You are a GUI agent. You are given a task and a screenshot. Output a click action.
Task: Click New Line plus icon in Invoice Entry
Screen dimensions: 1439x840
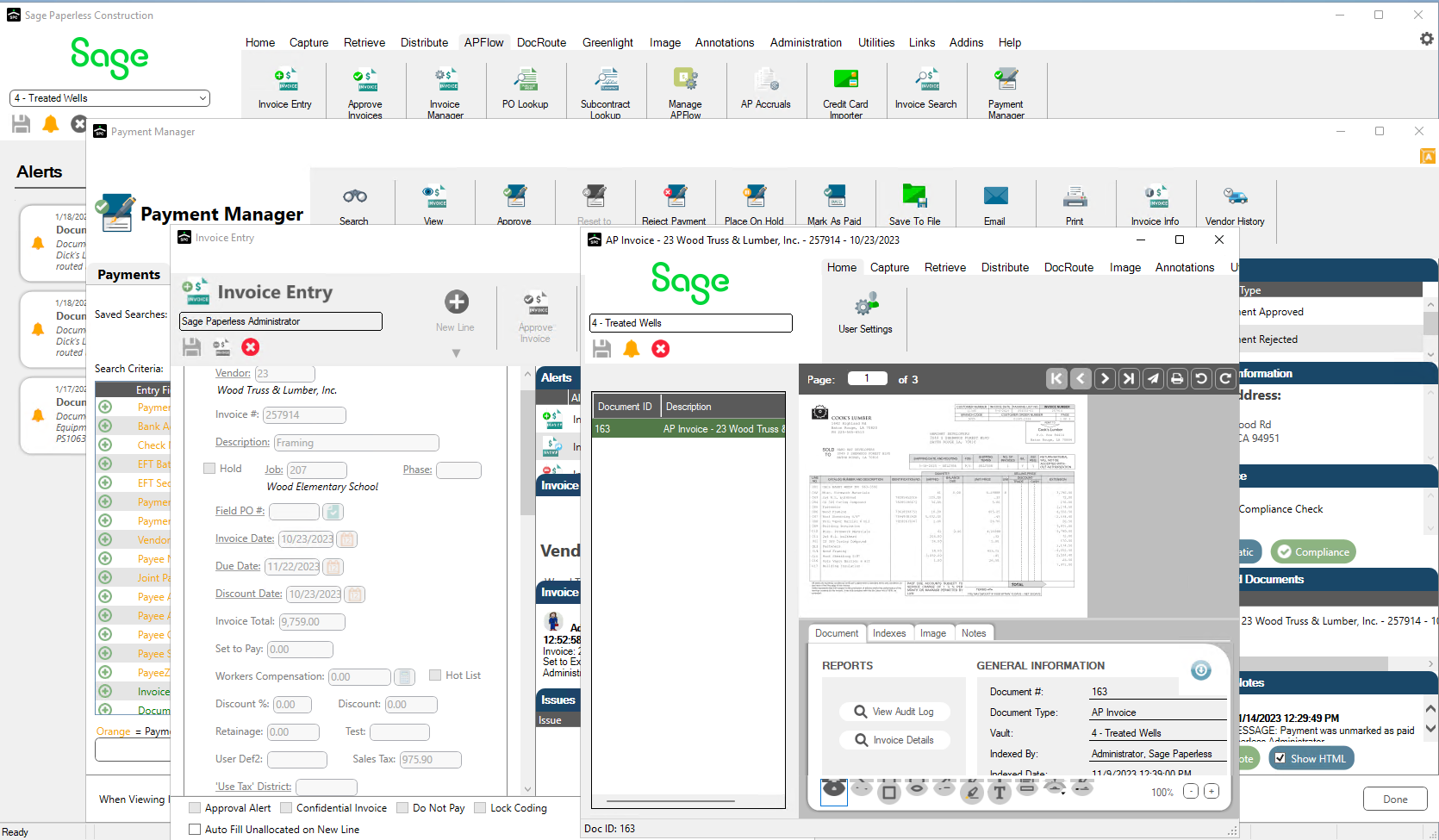pos(456,302)
